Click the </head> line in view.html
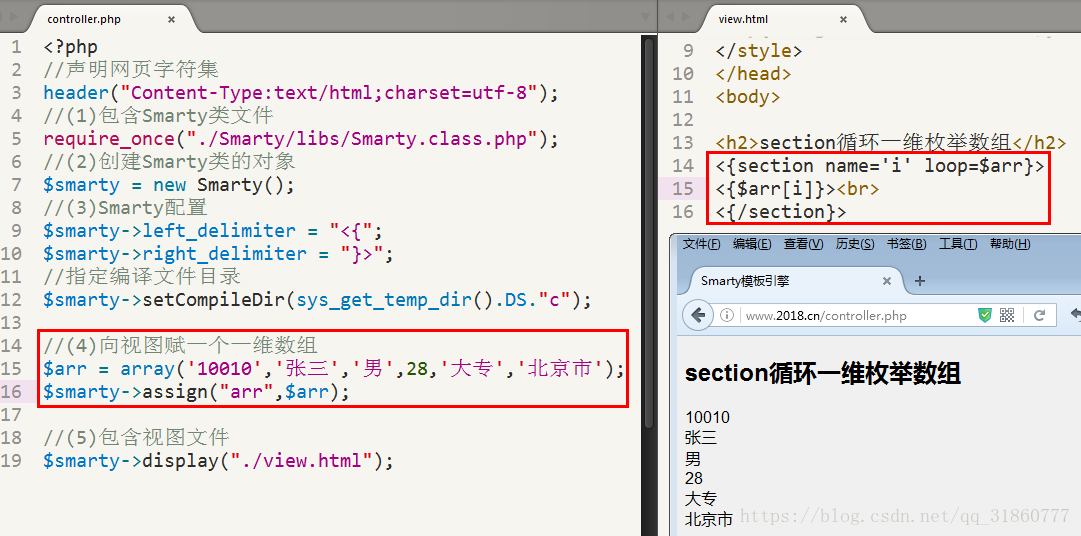The image size is (1081, 536). click(754, 73)
